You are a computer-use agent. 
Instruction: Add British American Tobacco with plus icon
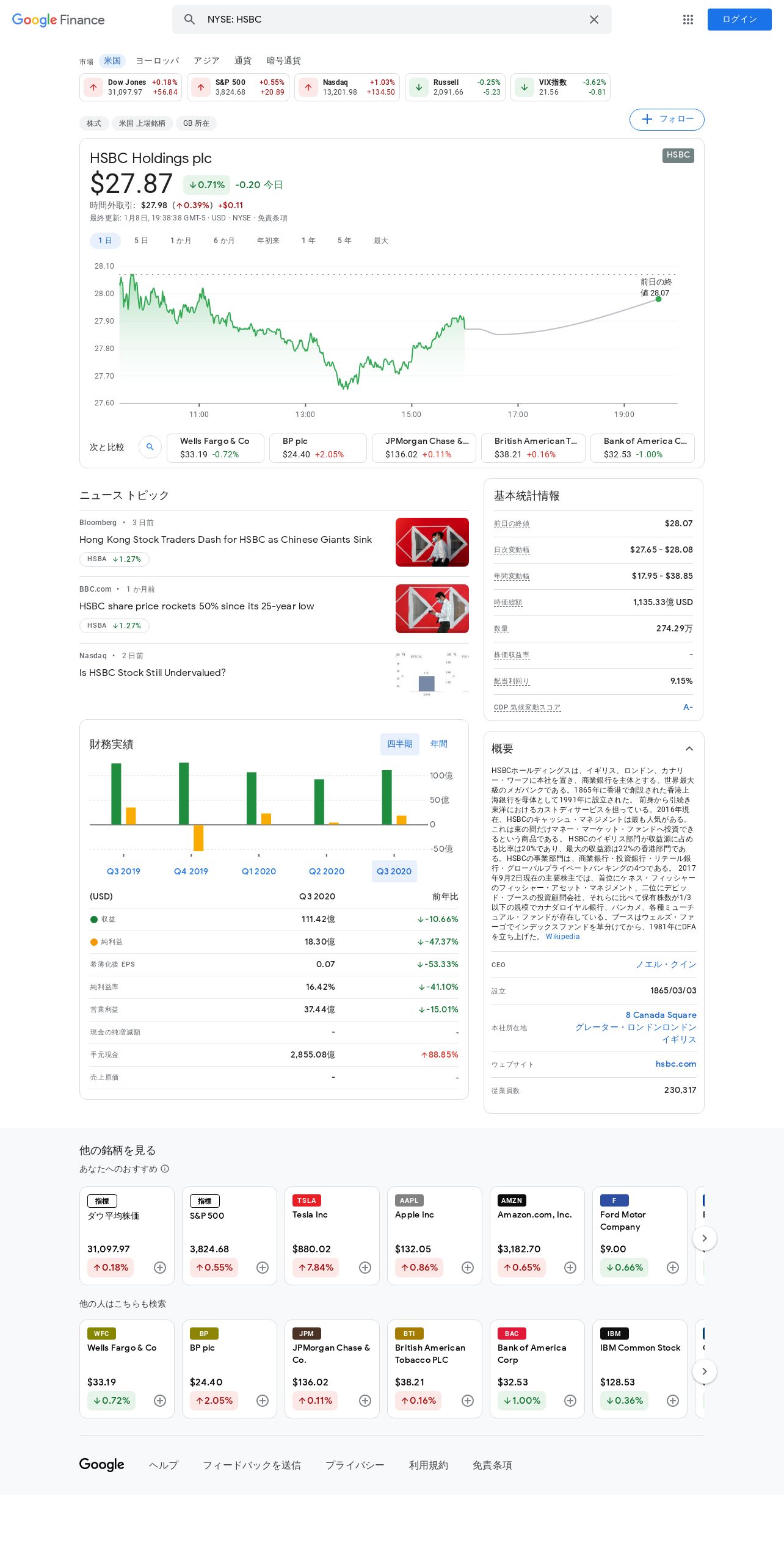468,1401
